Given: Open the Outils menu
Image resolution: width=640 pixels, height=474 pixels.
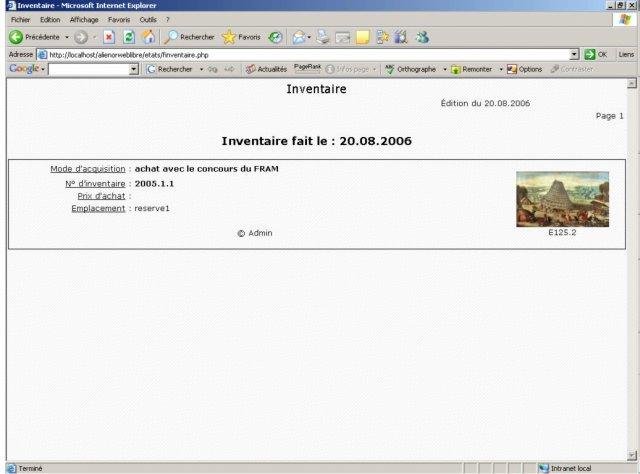Looking at the screenshot, I should click(x=148, y=20).
